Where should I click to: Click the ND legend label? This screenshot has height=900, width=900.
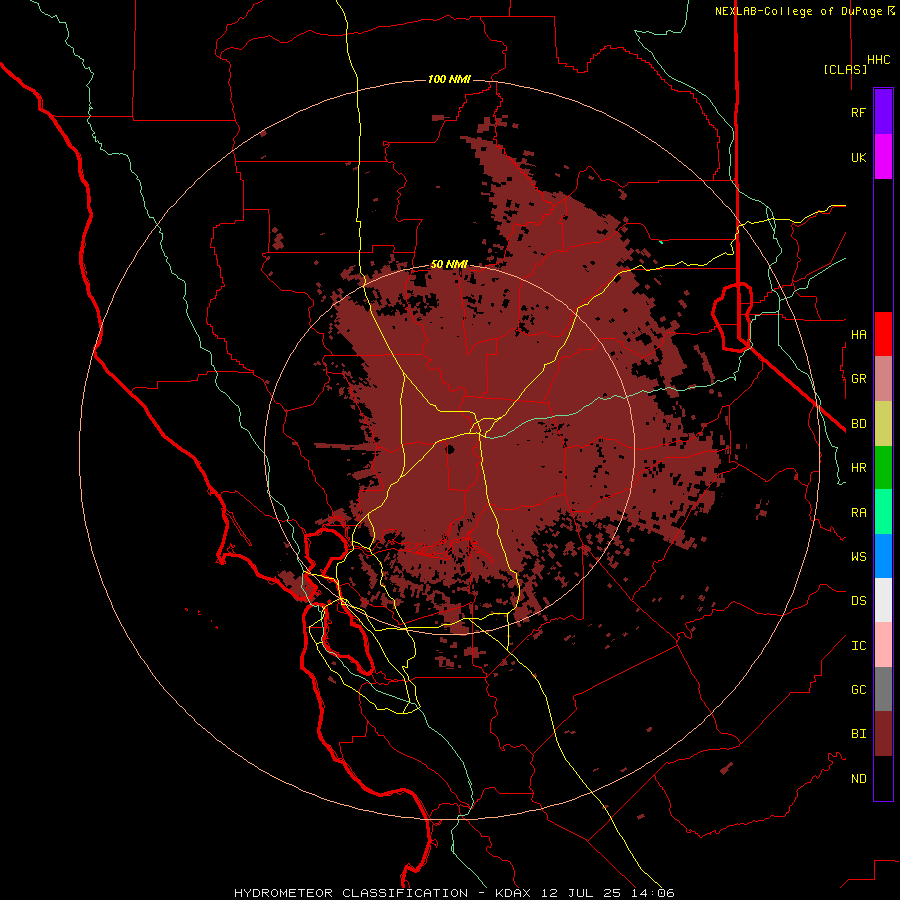point(858,778)
